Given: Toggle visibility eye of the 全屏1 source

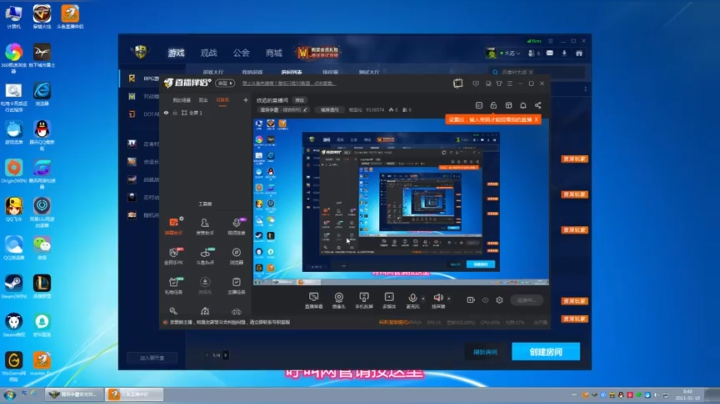Looking at the screenshot, I should point(166,112).
